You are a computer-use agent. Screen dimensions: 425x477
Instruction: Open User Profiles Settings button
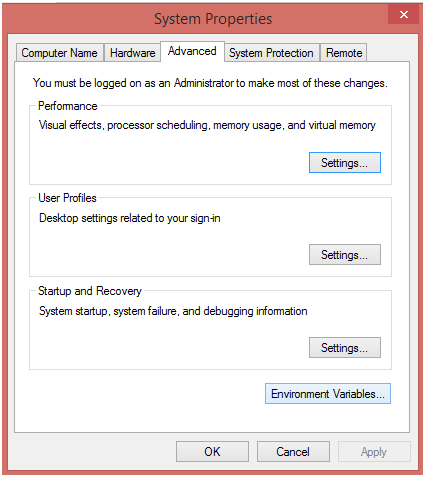pyautogui.click(x=345, y=255)
